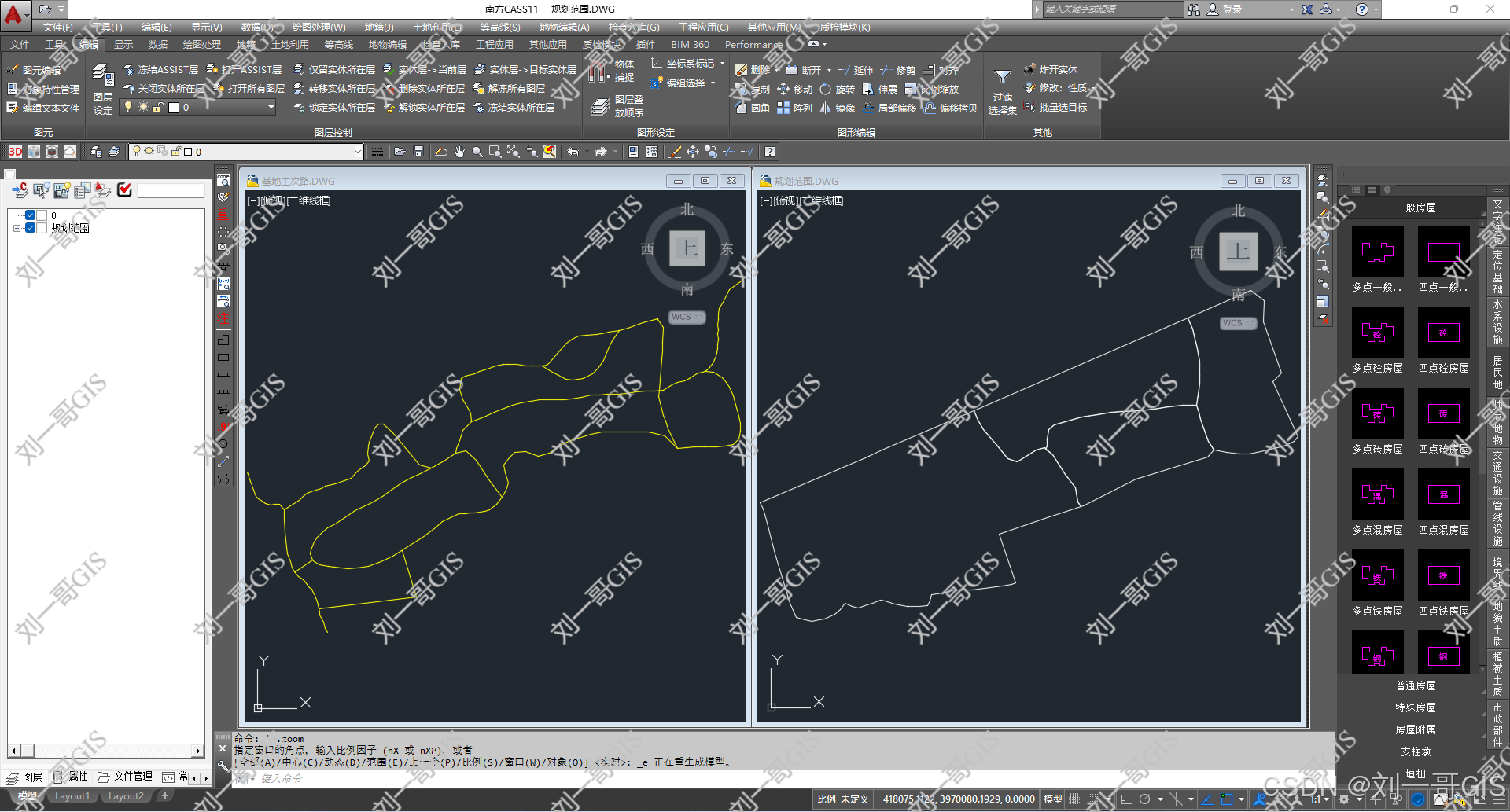Open the 工程应用(C) menu

click(704, 28)
